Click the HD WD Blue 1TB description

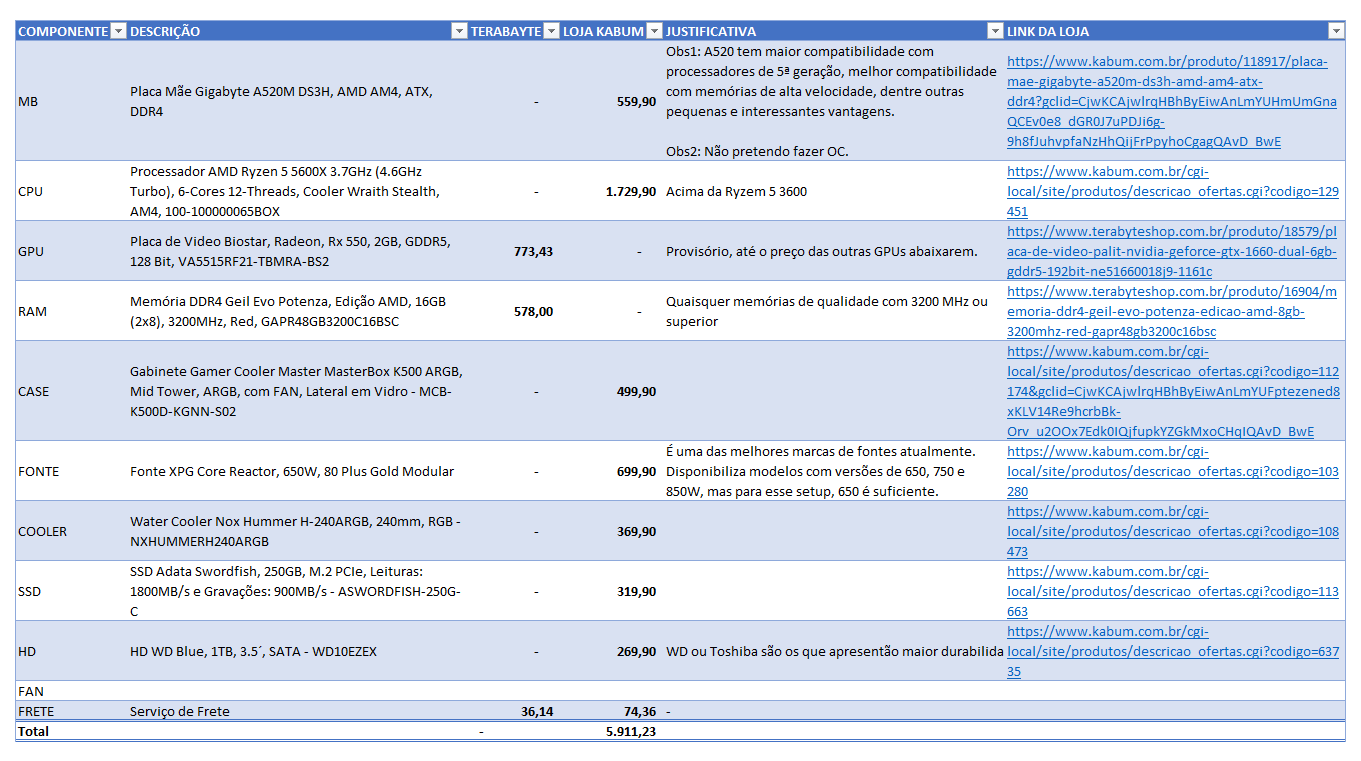(254, 651)
